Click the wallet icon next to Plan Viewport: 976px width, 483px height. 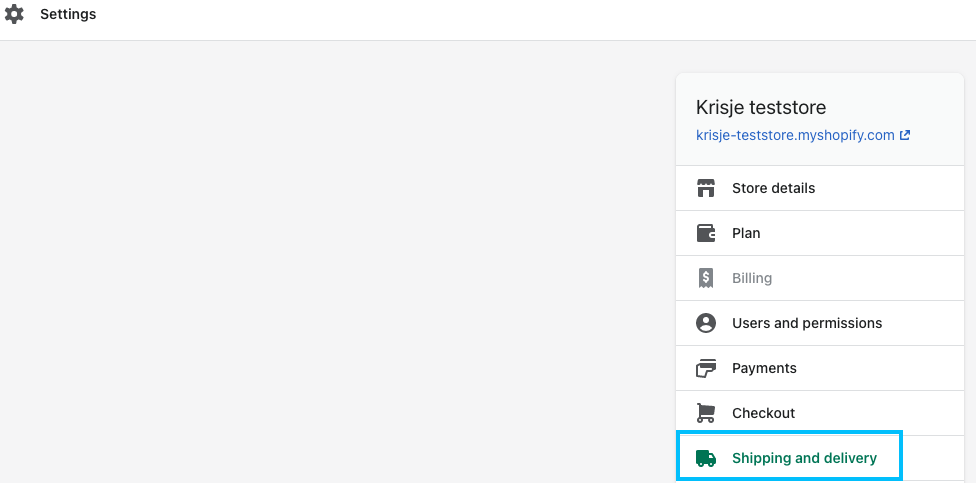point(705,233)
